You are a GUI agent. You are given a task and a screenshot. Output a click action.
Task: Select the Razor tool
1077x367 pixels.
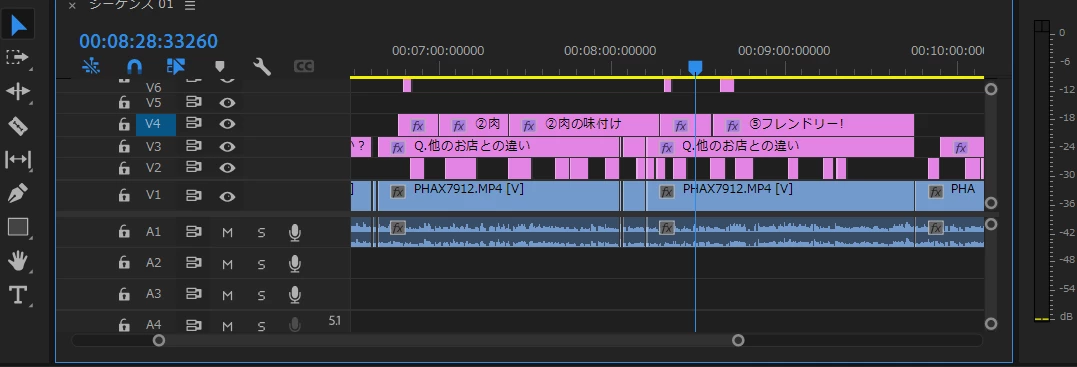point(18,125)
